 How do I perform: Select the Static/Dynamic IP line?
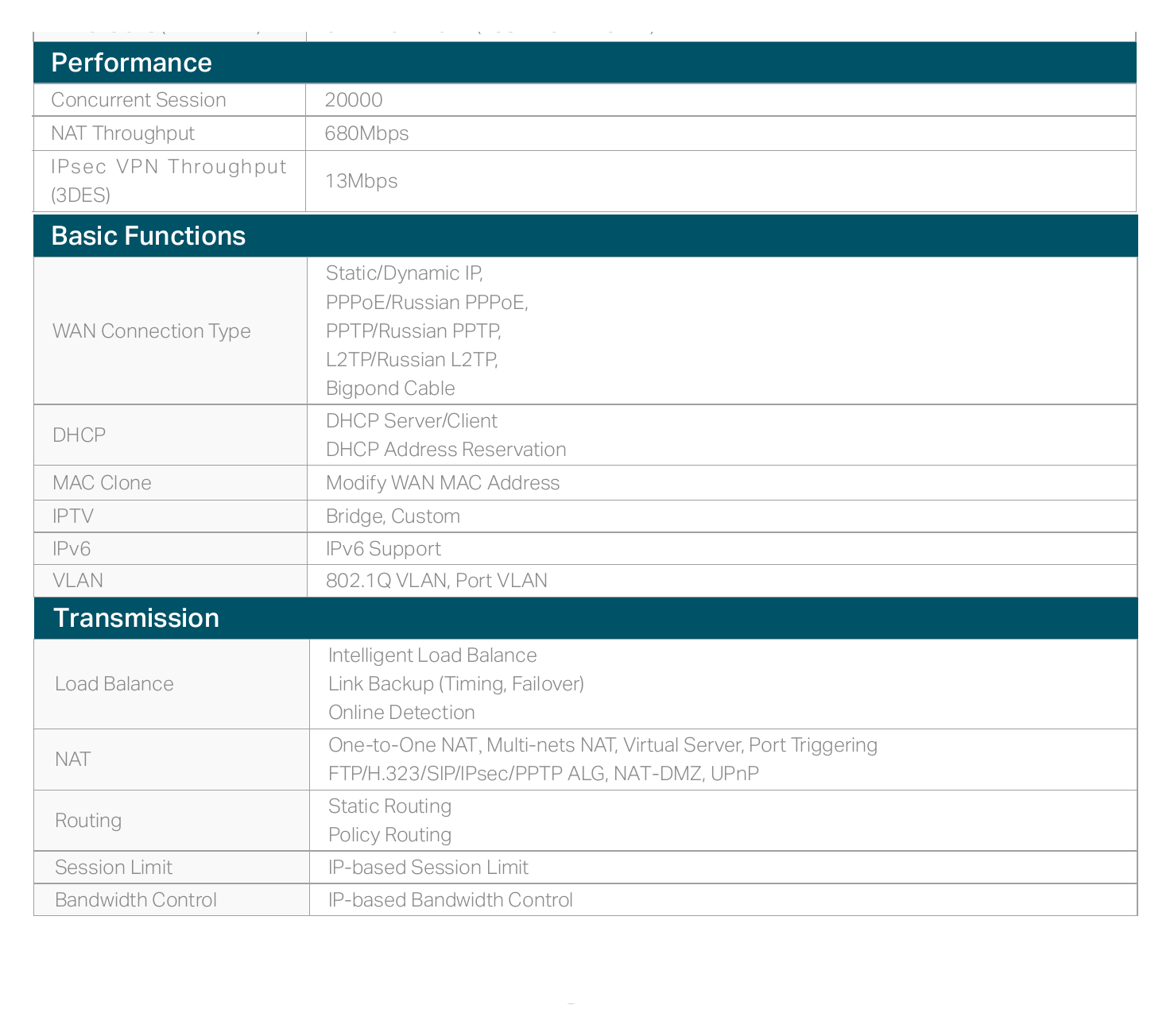coord(404,273)
